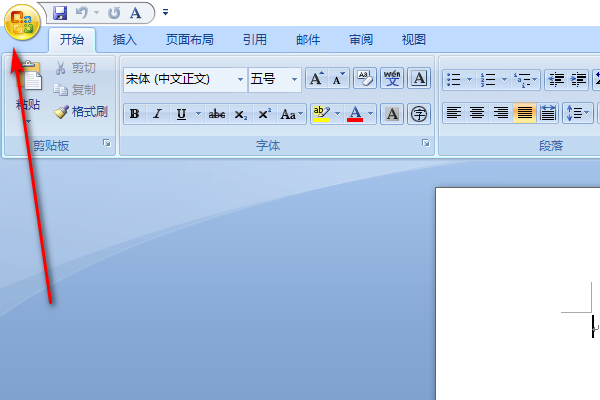Toggle bold formatting
This screenshot has height=400, width=600.
(x=134, y=114)
